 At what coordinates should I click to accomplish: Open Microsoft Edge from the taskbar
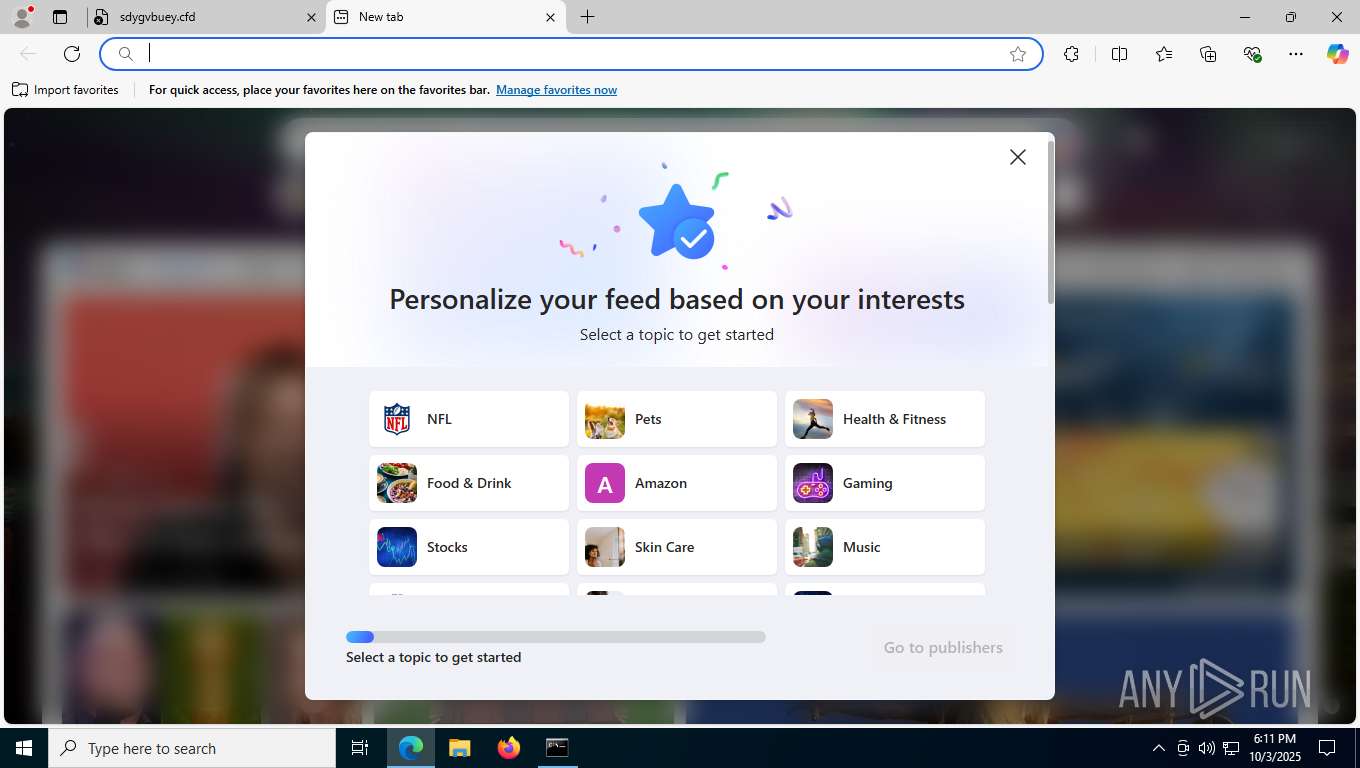coord(411,748)
